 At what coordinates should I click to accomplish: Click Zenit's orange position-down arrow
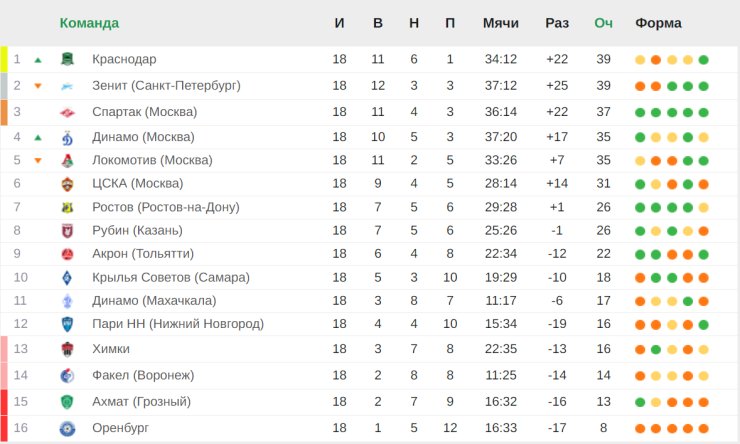[38, 86]
